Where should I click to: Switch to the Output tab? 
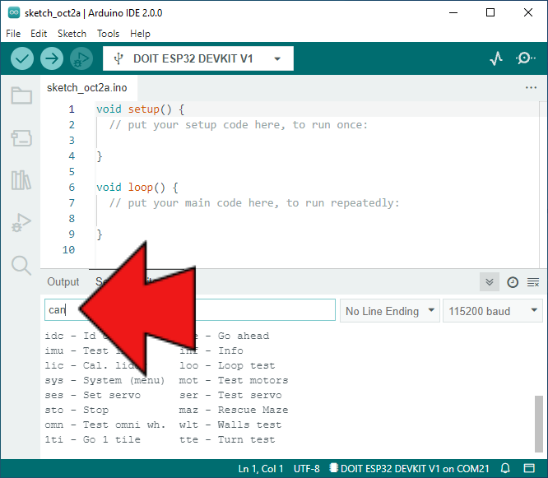tap(63, 282)
